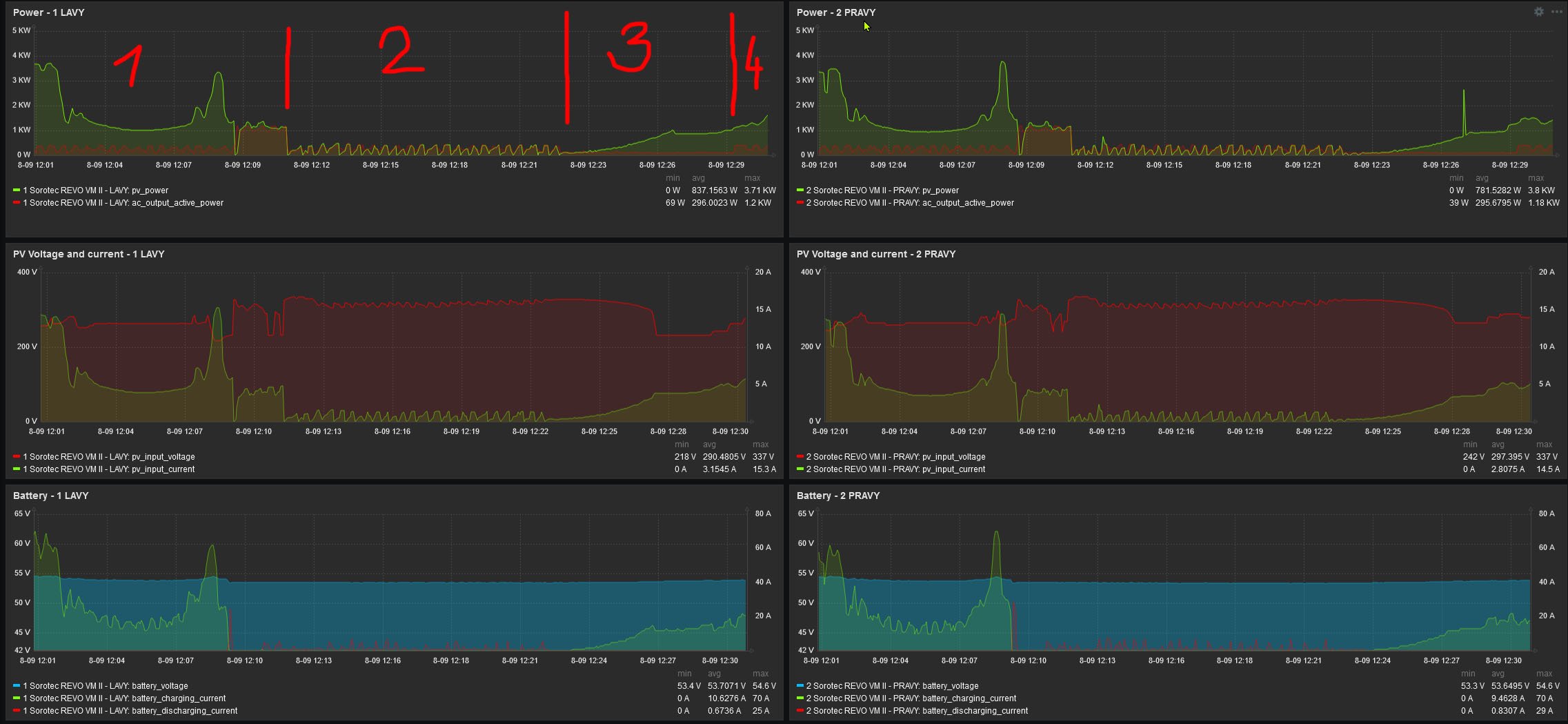Select PRAVY pv_input_current legend entry
Screen dimensions: 1568x724
[x=895, y=469]
